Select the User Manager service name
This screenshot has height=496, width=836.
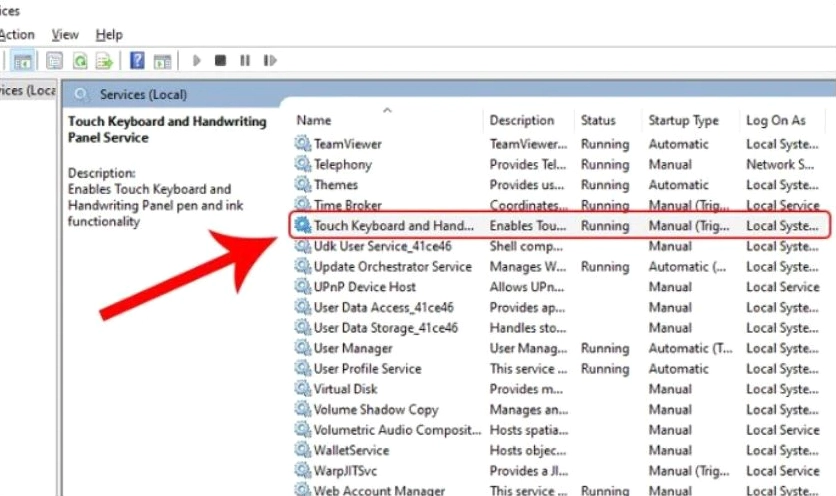click(353, 348)
